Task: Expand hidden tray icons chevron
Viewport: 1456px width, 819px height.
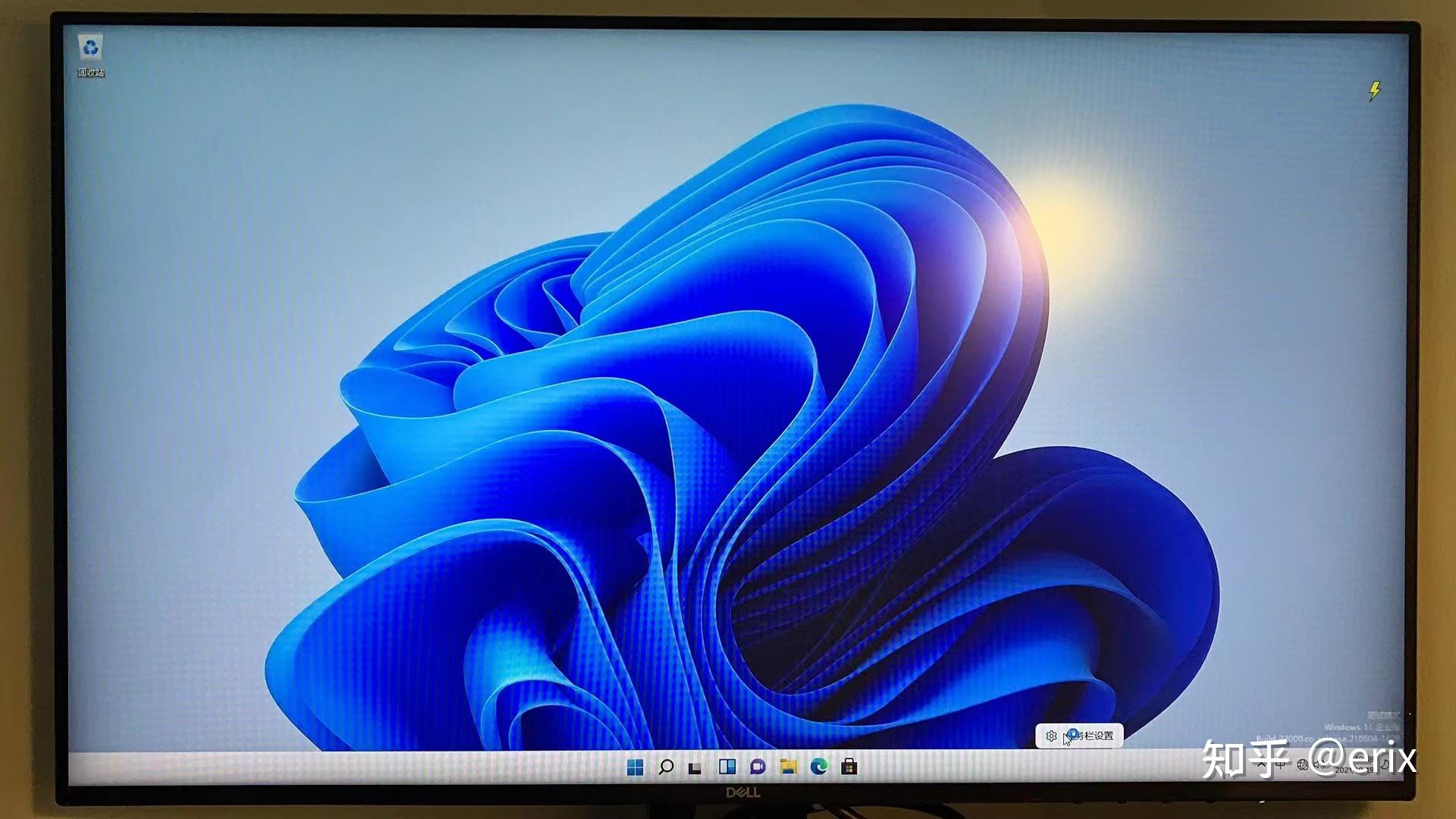Action: pyautogui.click(x=1261, y=764)
